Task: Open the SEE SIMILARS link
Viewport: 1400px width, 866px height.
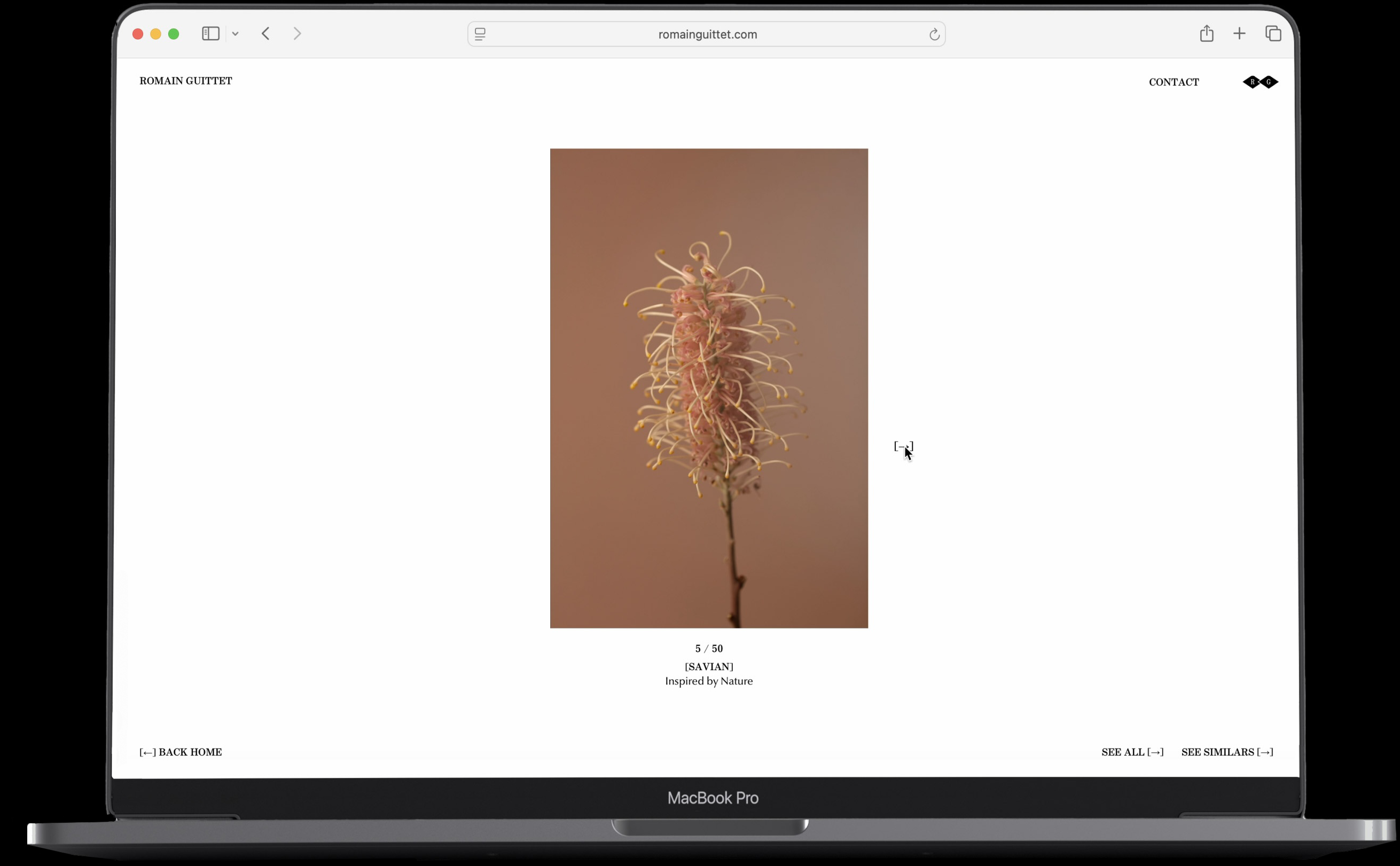Action: pyautogui.click(x=1227, y=752)
